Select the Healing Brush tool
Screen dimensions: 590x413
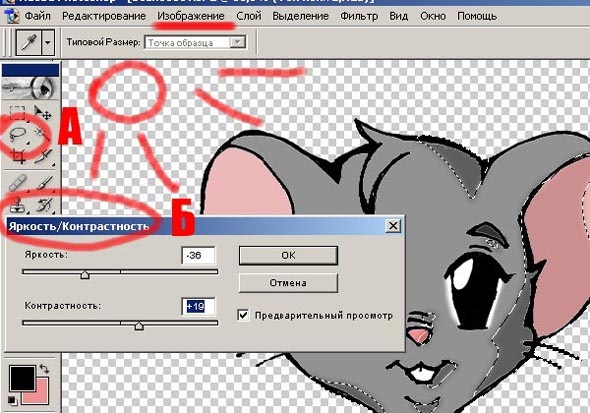[17, 182]
